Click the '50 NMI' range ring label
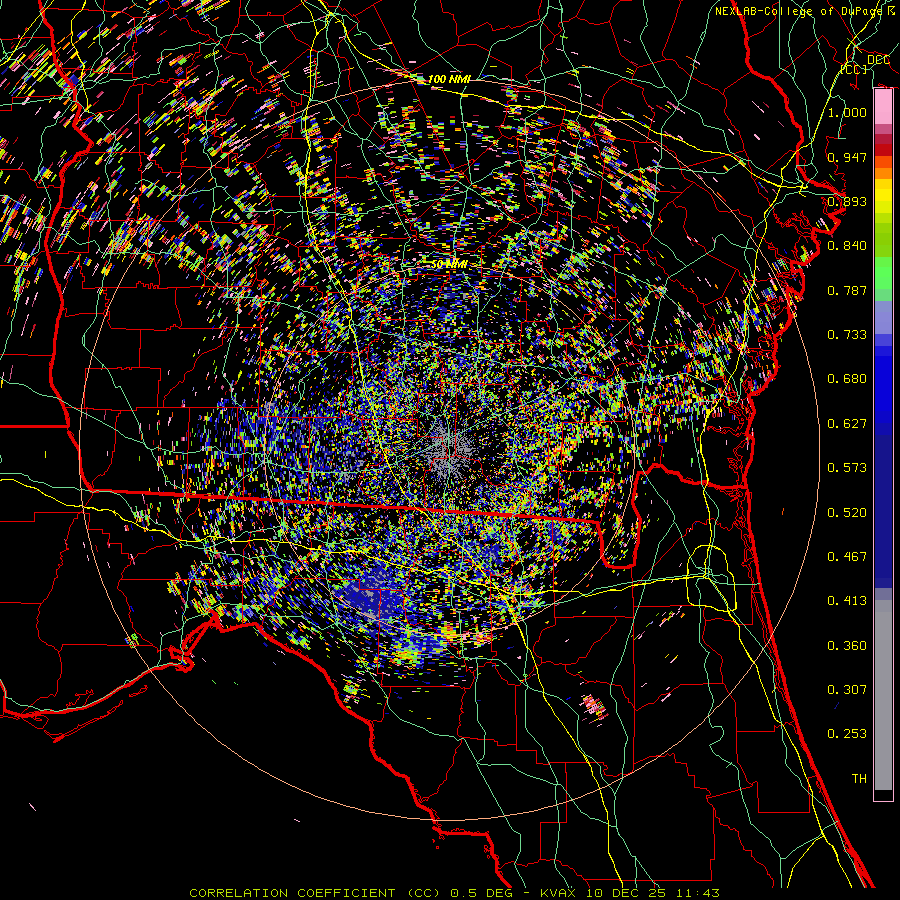Image resolution: width=900 pixels, height=900 pixels. tap(448, 265)
